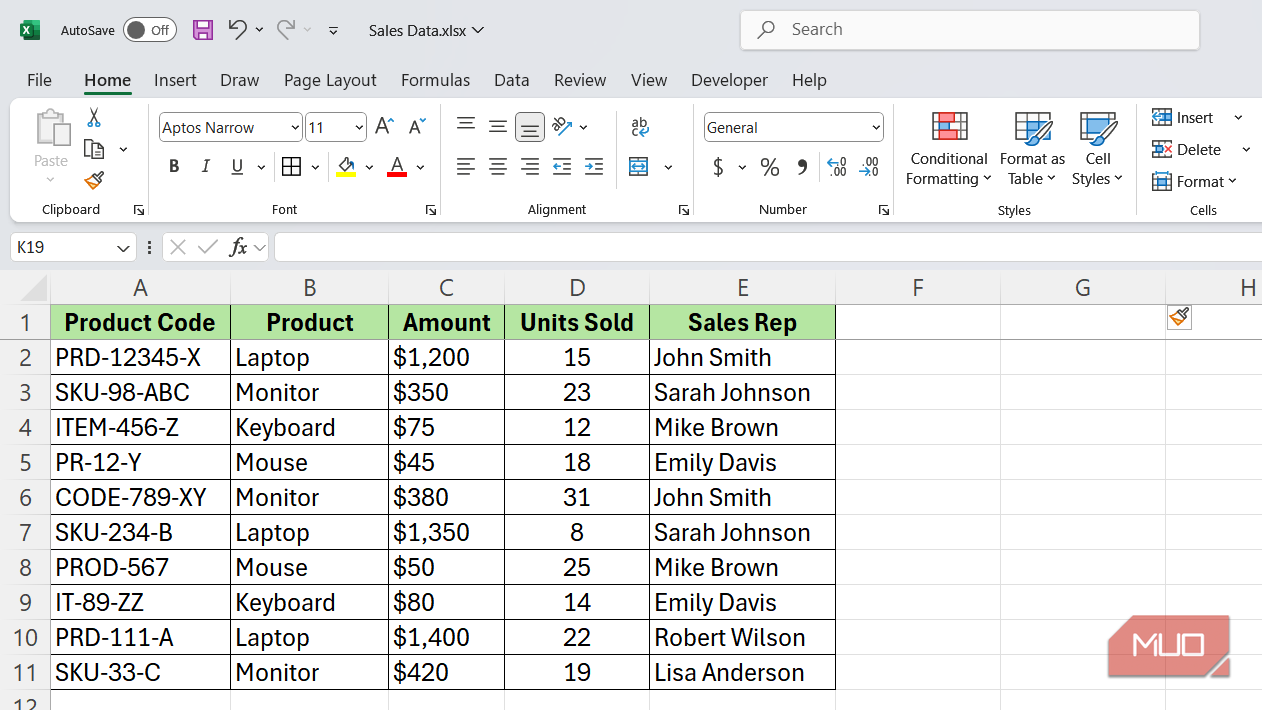Screen dimensions: 1262x710
Task: Switch to the Developer tab
Action: coord(729,80)
